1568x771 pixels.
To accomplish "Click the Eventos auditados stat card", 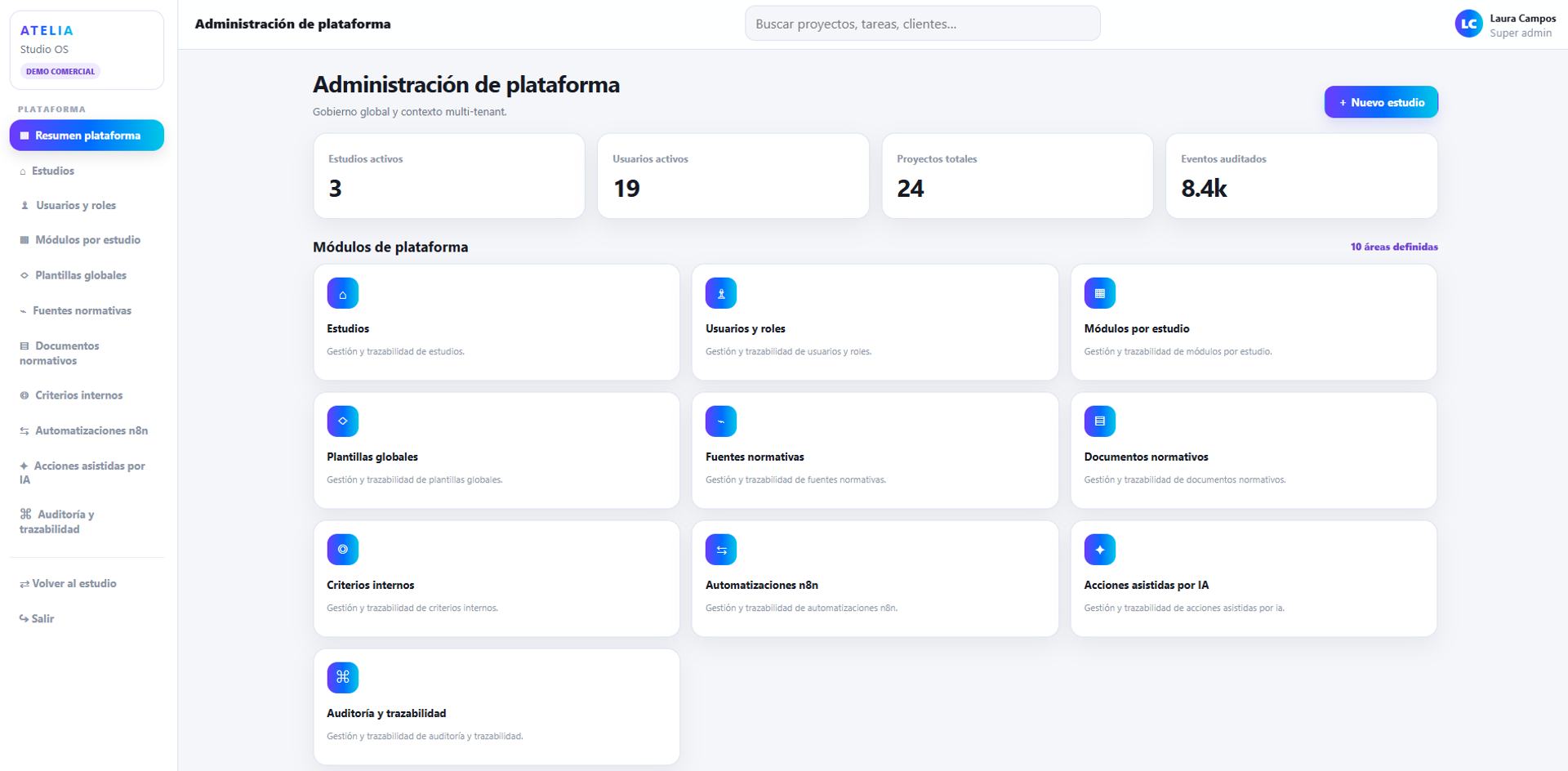I will tap(1302, 176).
